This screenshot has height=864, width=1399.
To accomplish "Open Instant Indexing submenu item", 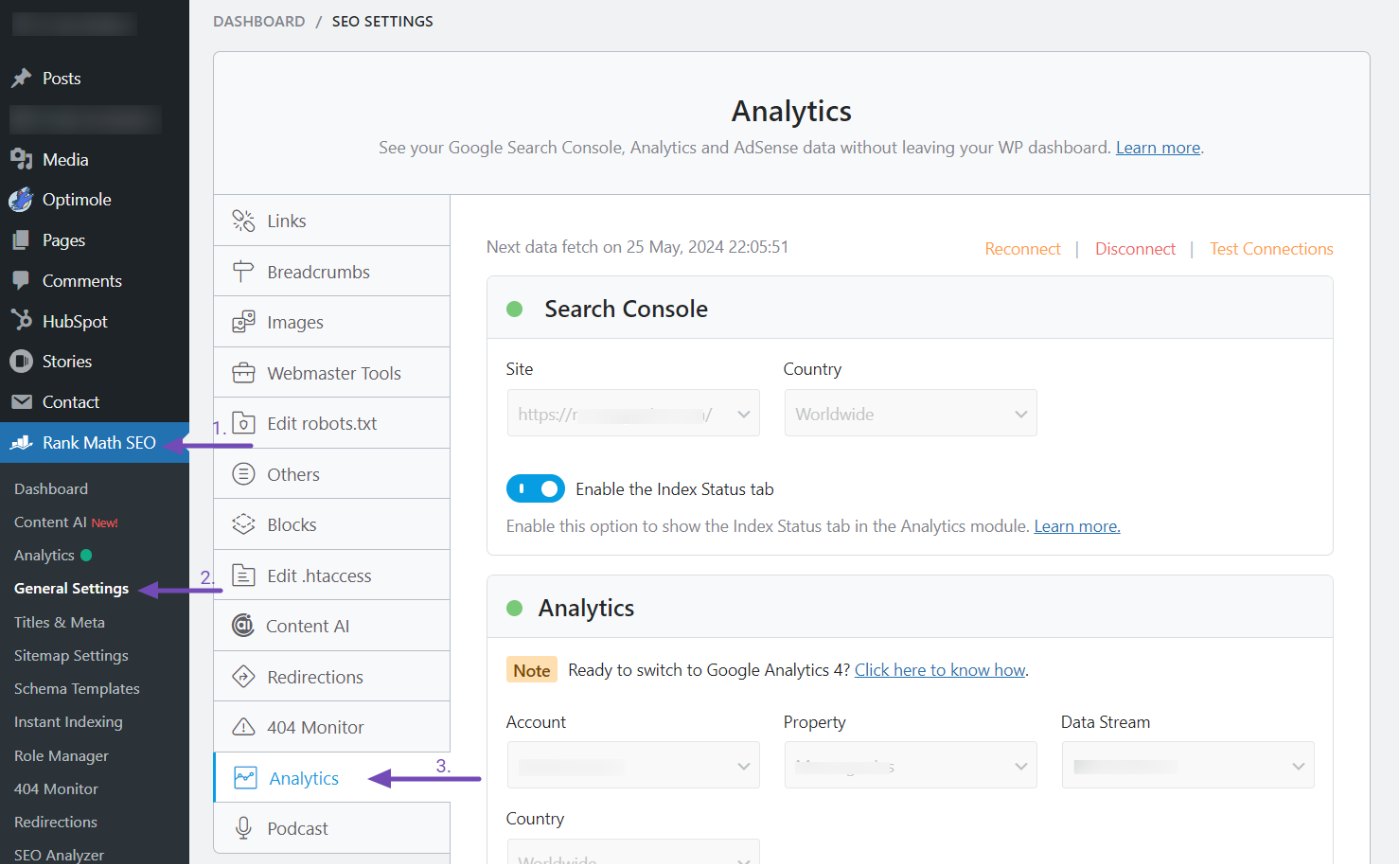I will pos(68,721).
